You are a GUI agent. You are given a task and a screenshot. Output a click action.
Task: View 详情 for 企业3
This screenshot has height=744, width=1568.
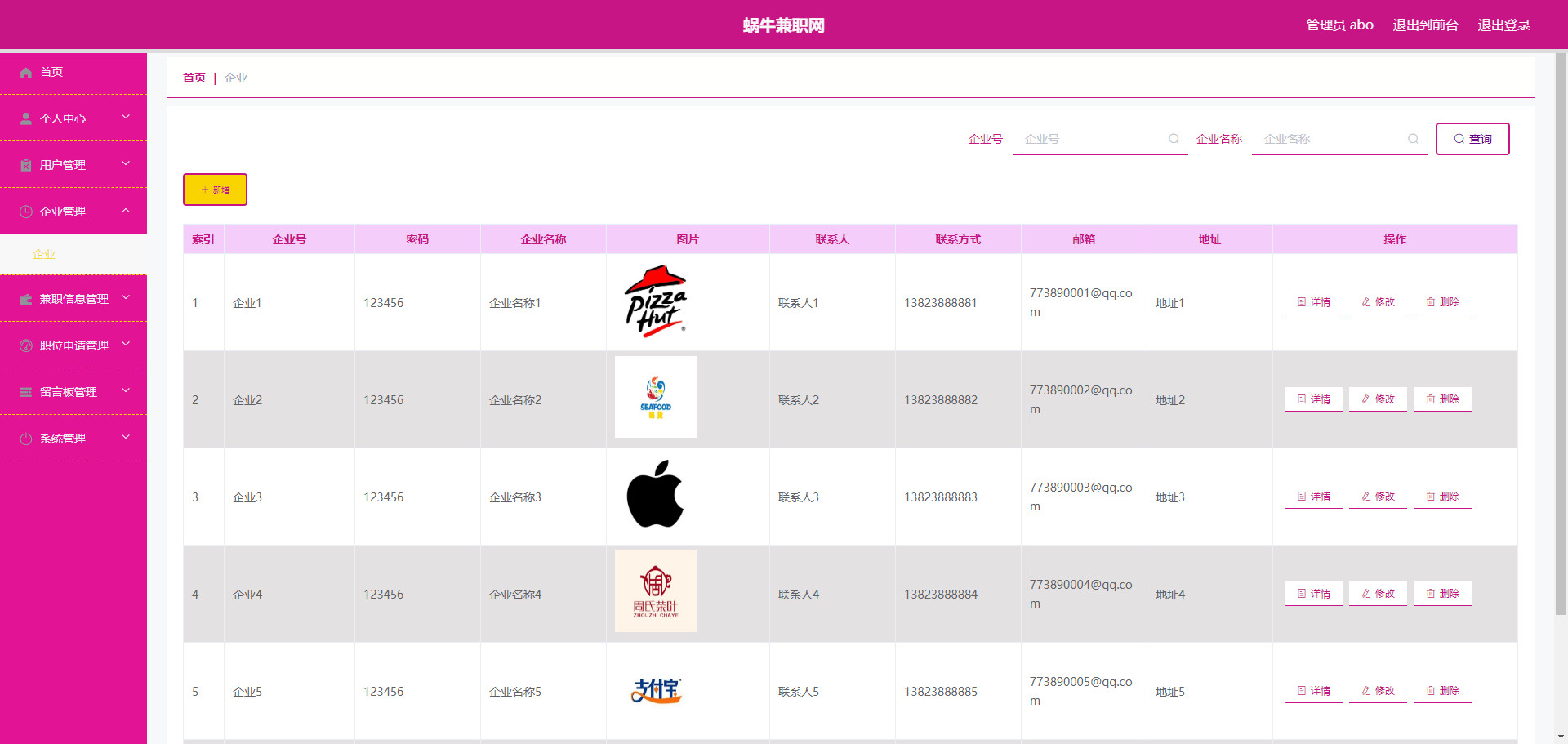[1313, 497]
